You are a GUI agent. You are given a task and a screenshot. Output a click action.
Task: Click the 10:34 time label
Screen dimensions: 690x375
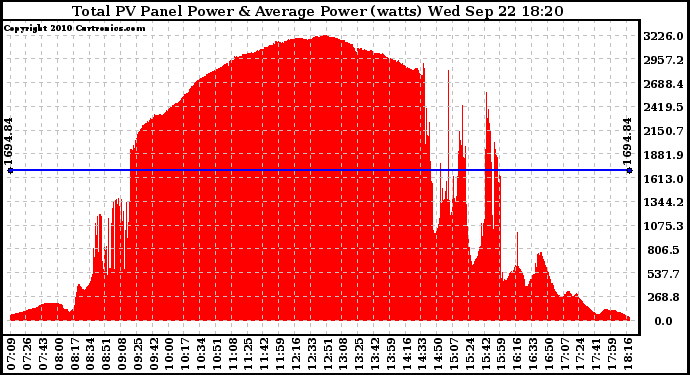click(200, 355)
